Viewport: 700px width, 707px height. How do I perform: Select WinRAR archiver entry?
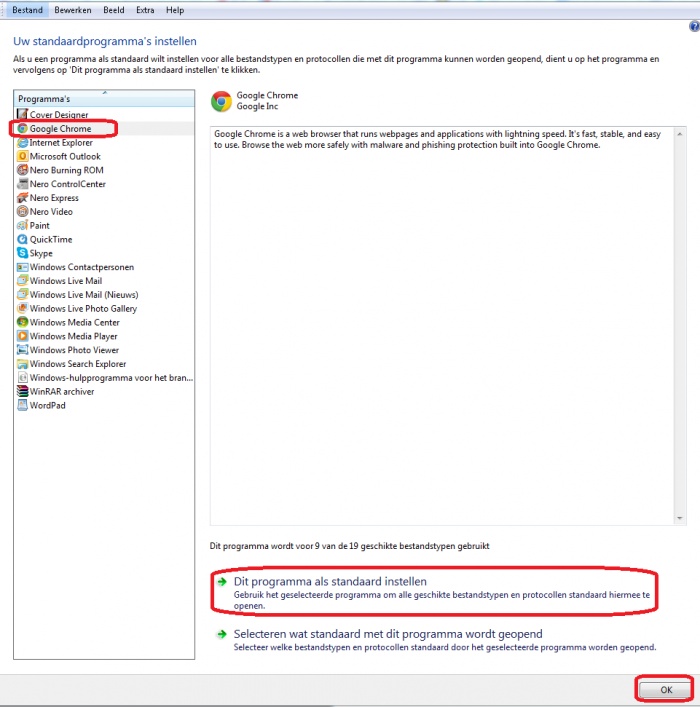pyautogui.click(x=62, y=391)
